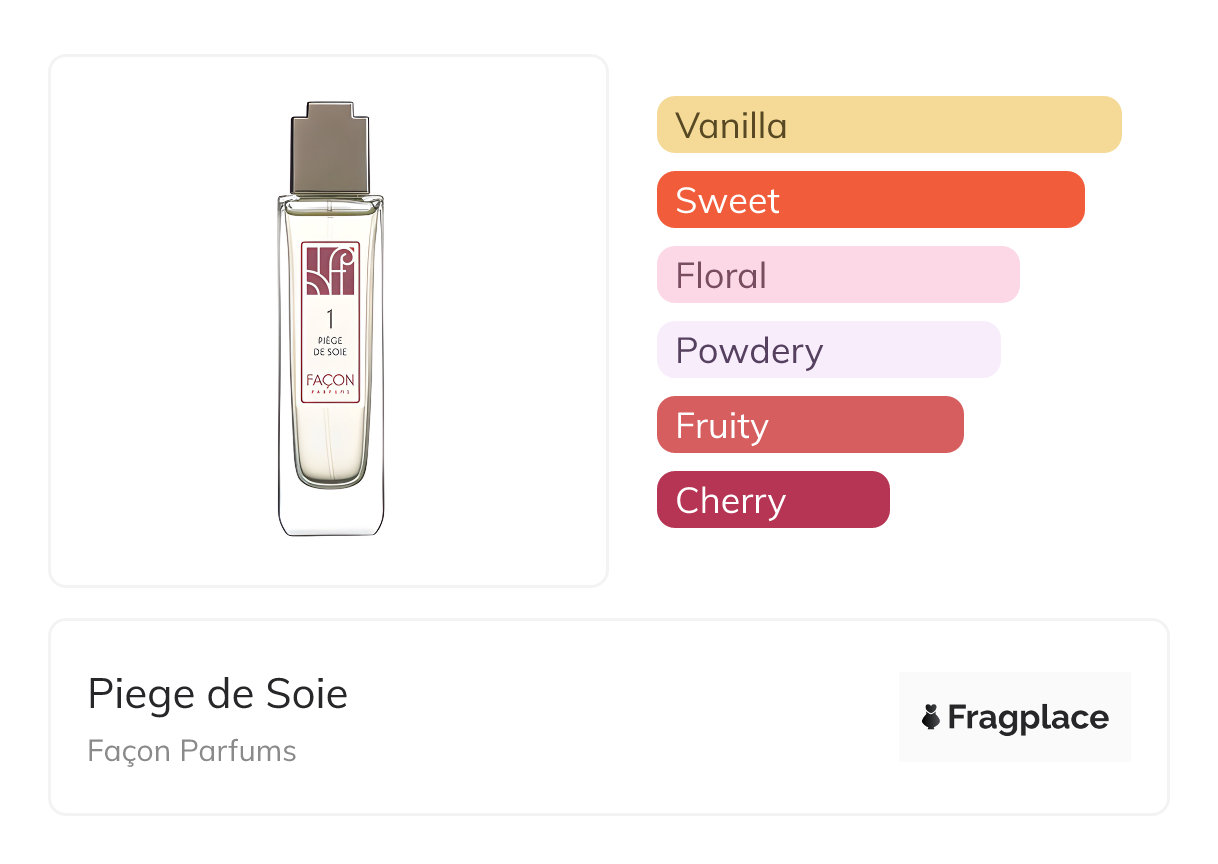The image size is (1218, 864).
Task: Click the metallic cap of the perfume bottle
Action: [x=330, y=147]
